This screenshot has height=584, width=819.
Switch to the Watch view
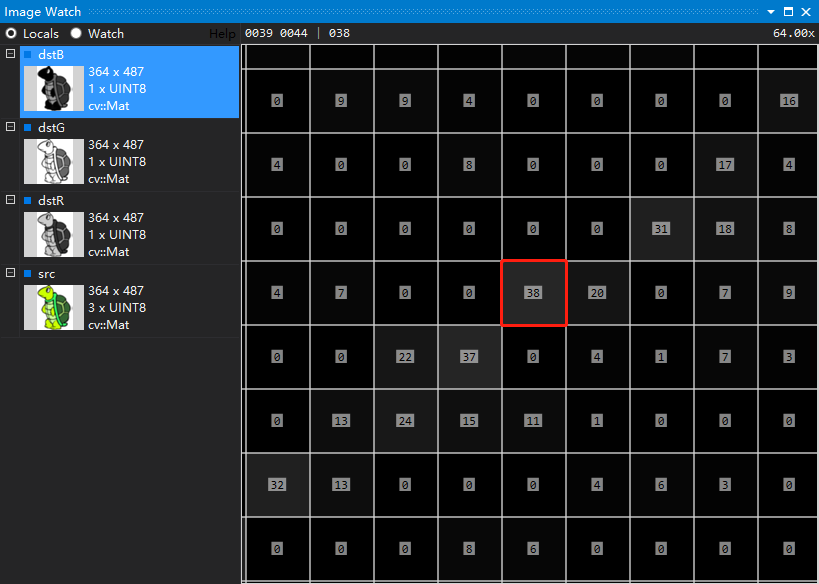coord(76,33)
